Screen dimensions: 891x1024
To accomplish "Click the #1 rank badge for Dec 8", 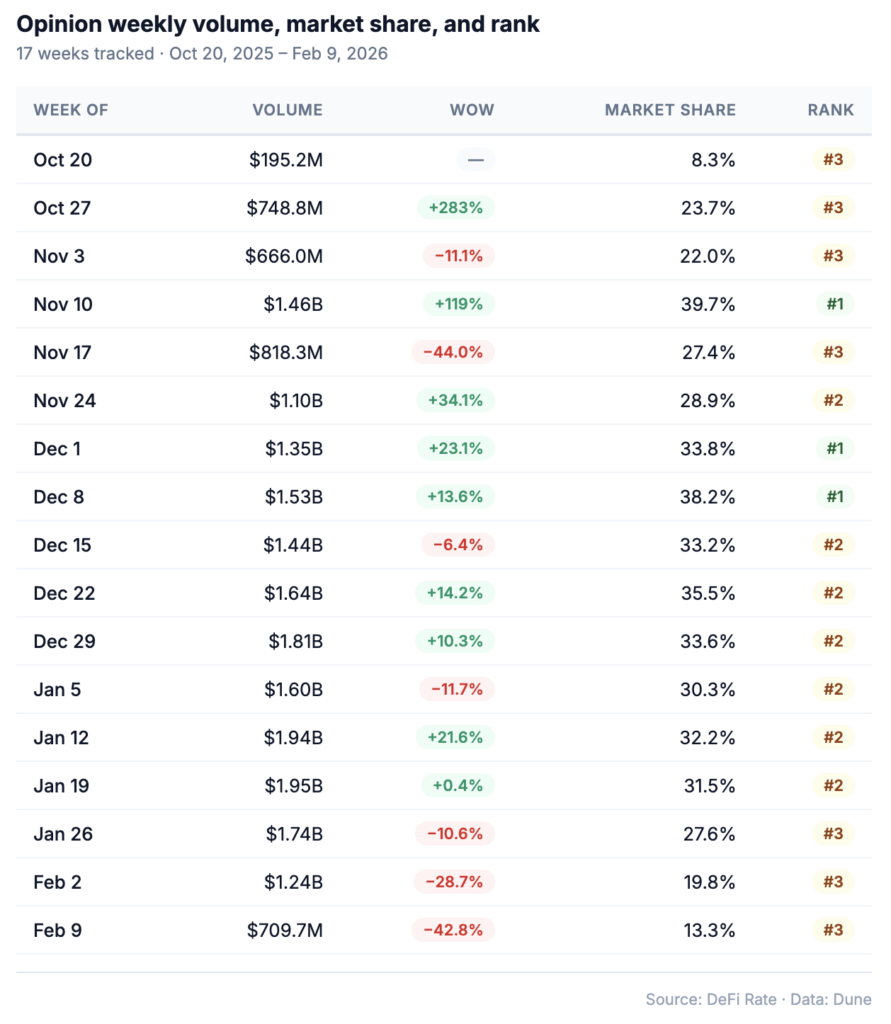I will click(x=833, y=497).
